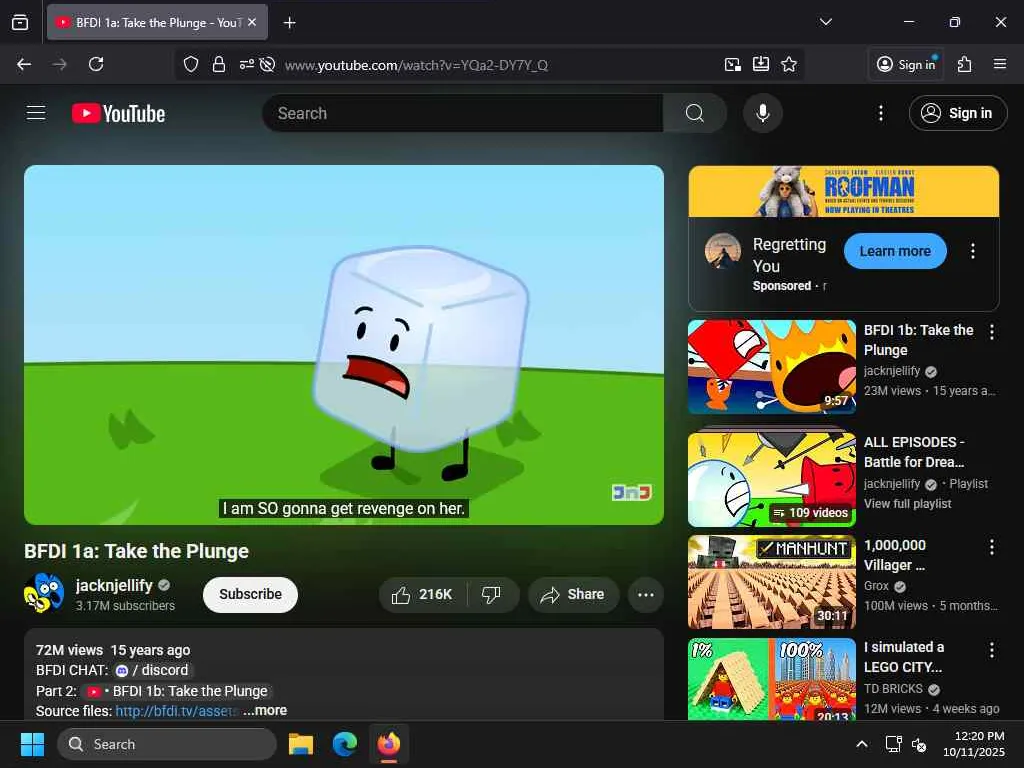Start voice search with microphone icon
This screenshot has width=1024, height=768.
(x=762, y=113)
